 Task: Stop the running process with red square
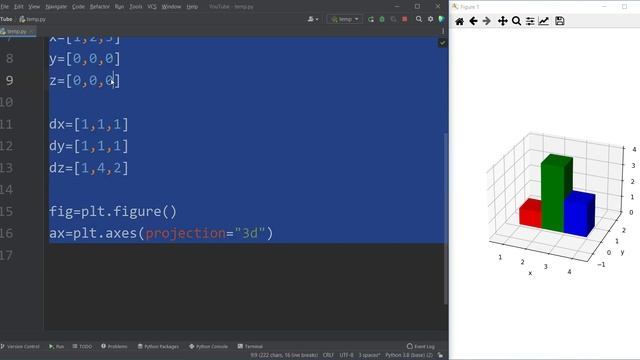tap(404, 19)
